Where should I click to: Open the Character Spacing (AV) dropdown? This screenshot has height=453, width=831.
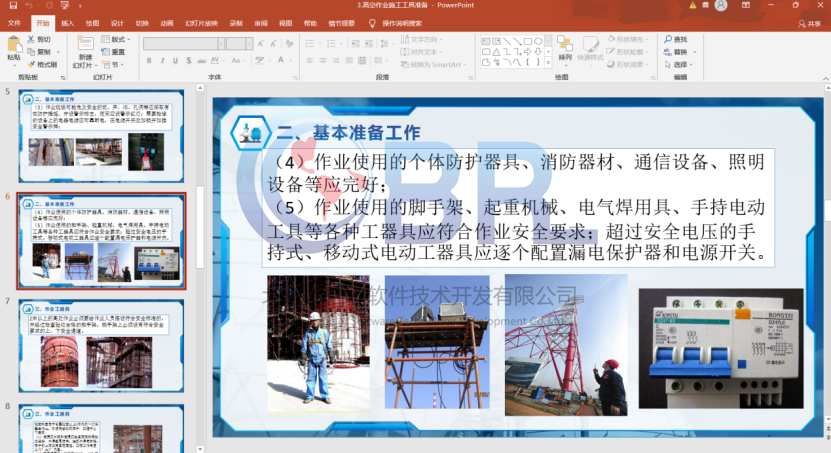pyautogui.click(x=216, y=61)
